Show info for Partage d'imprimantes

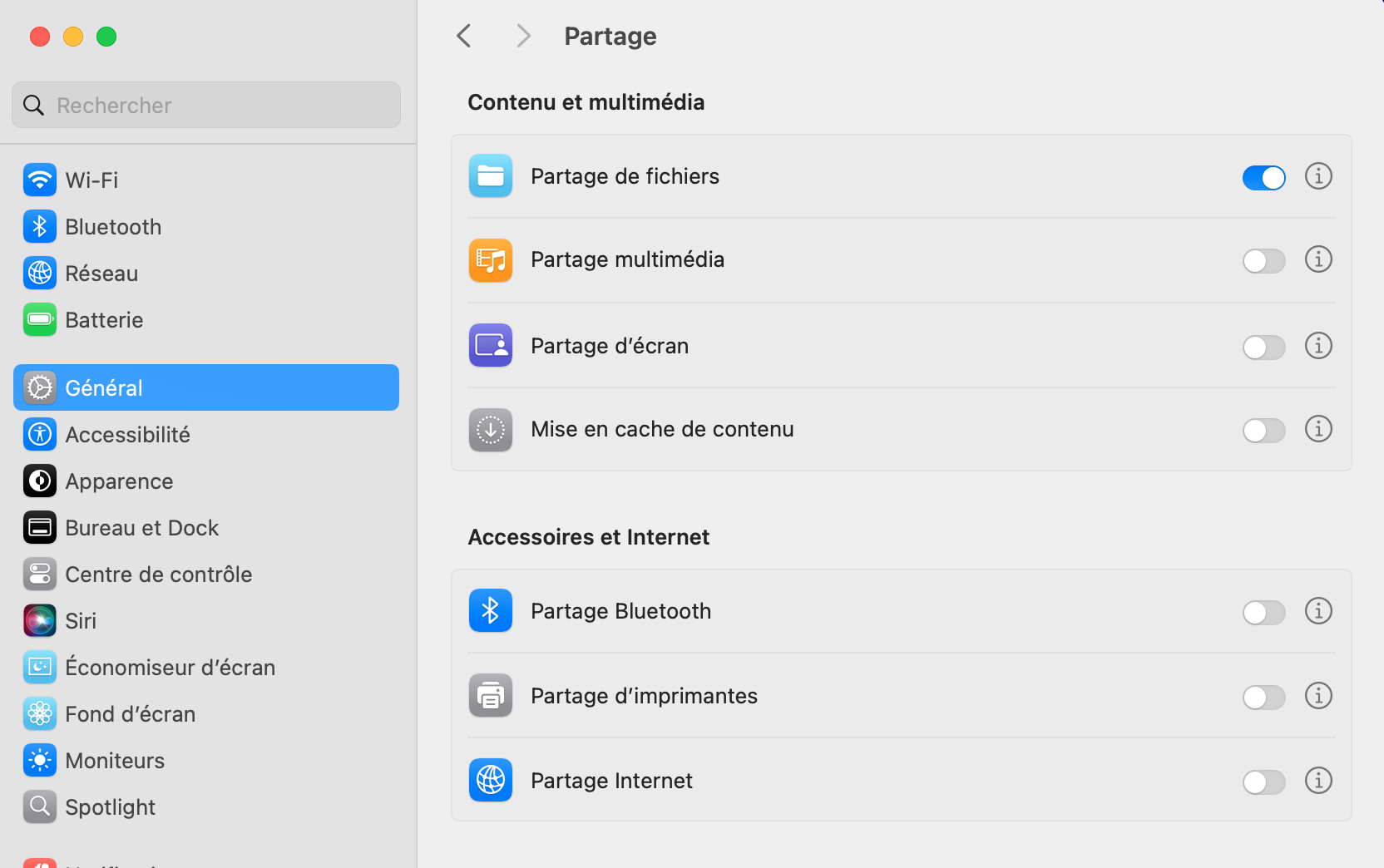(1318, 695)
